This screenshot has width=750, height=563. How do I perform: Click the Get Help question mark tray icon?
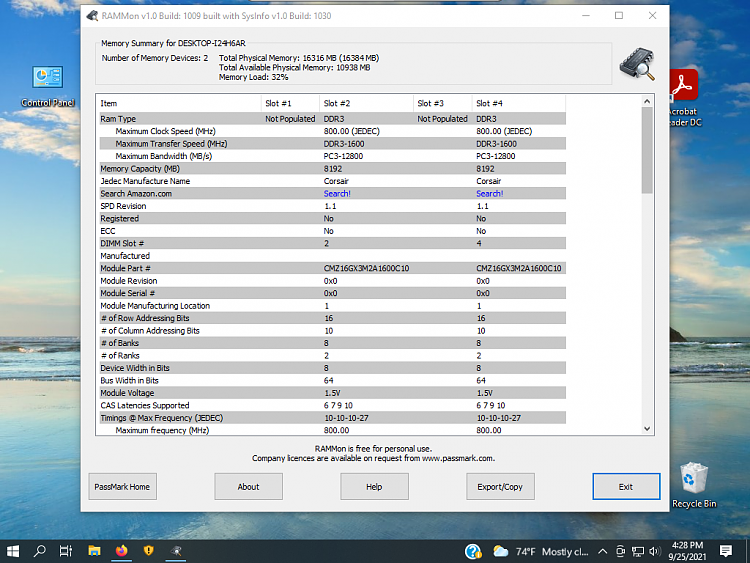click(x=473, y=552)
